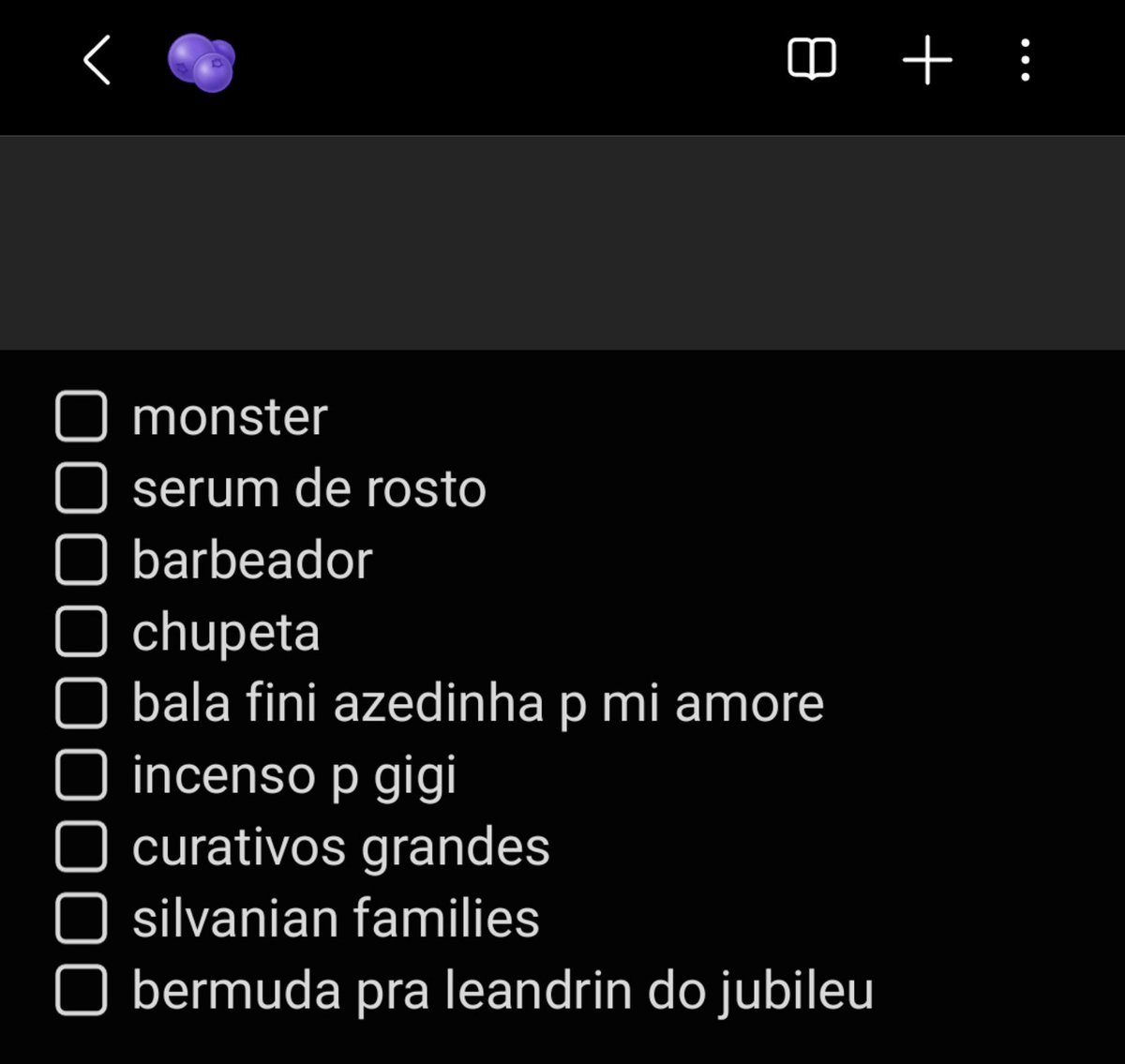This screenshot has height=1064, width=1125.
Task: Tap the empty gray title area
Action: [x=562, y=243]
